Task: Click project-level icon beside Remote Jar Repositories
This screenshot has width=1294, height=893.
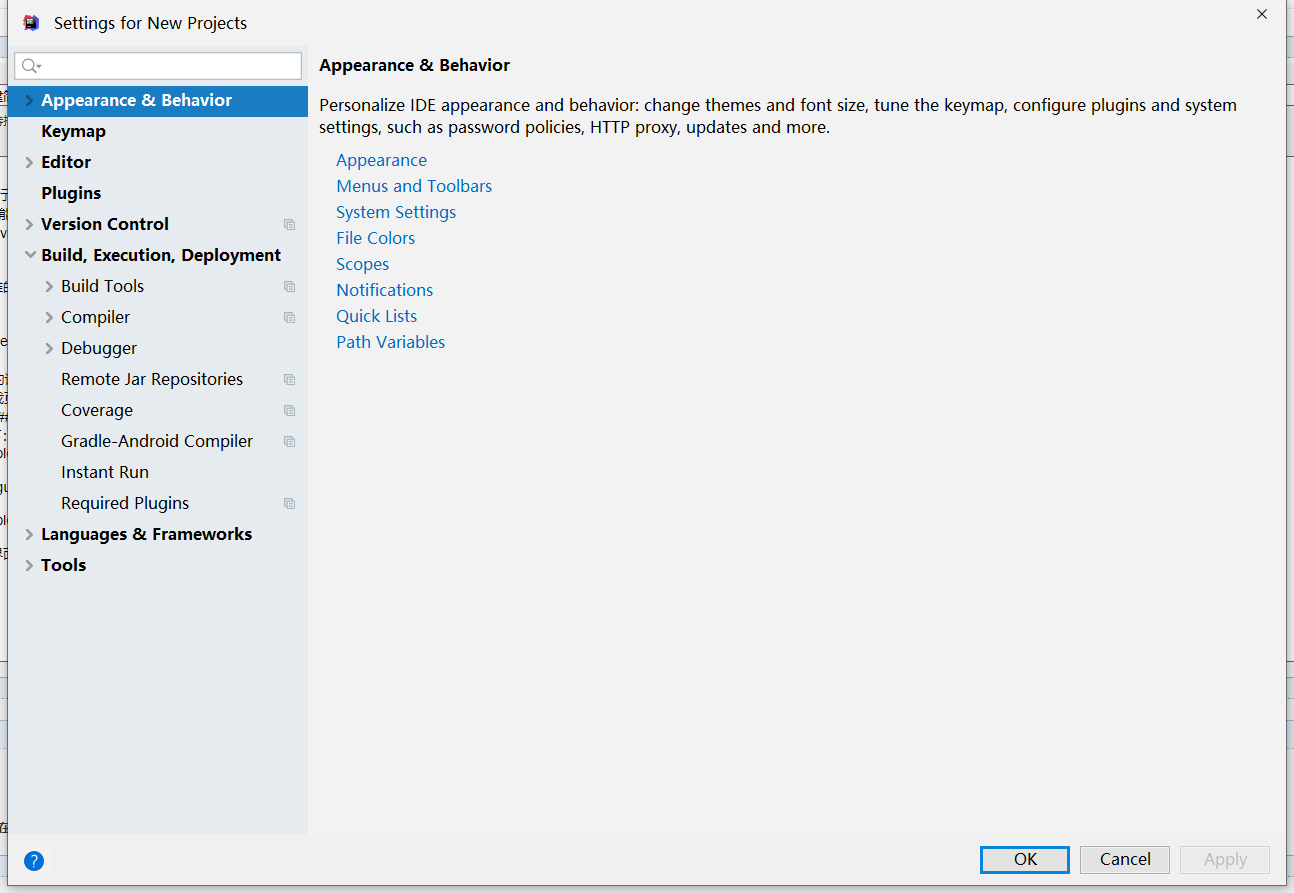Action: pyautogui.click(x=289, y=380)
